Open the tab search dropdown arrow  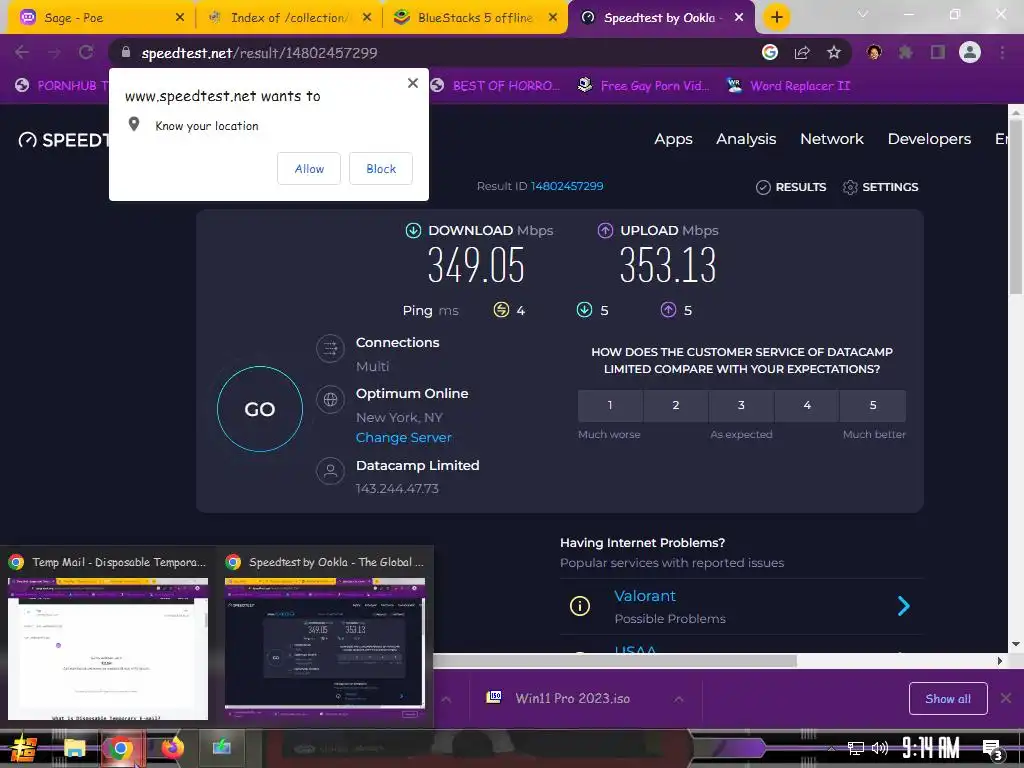tap(863, 14)
